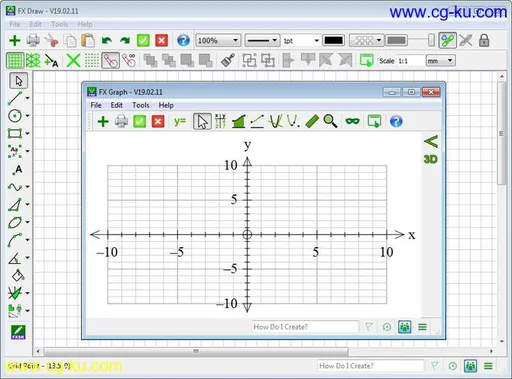512x379 pixels.
Task: Select the rectangle drawing tool
Action: point(15,133)
